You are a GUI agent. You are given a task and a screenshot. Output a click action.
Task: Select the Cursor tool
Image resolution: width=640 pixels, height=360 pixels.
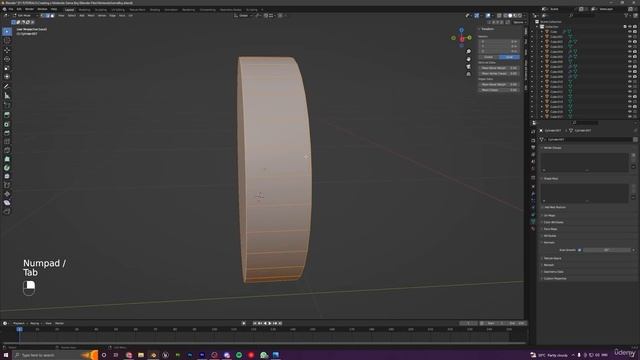pos(7,41)
